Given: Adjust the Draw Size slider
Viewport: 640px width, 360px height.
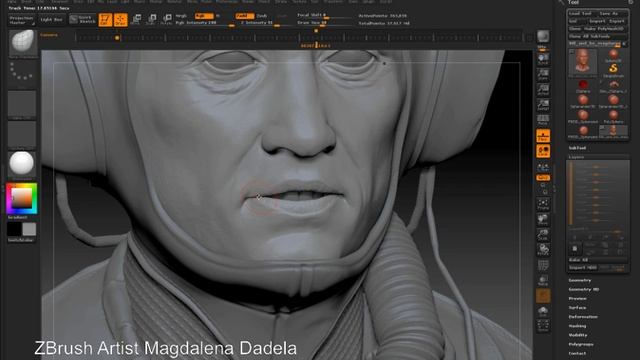Looking at the screenshot, I should [x=324, y=23].
